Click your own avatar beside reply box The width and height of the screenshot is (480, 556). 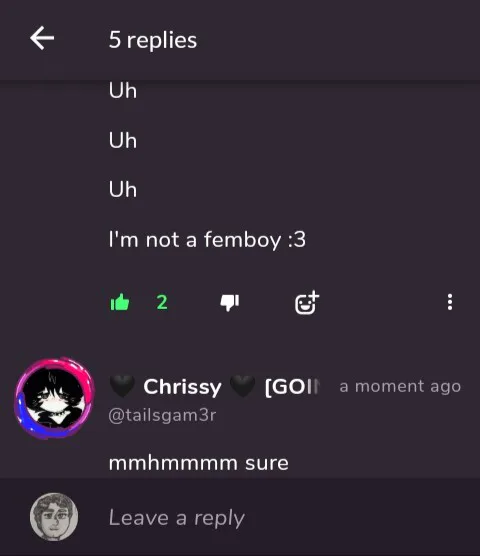pyautogui.click(x=54, y=517)
